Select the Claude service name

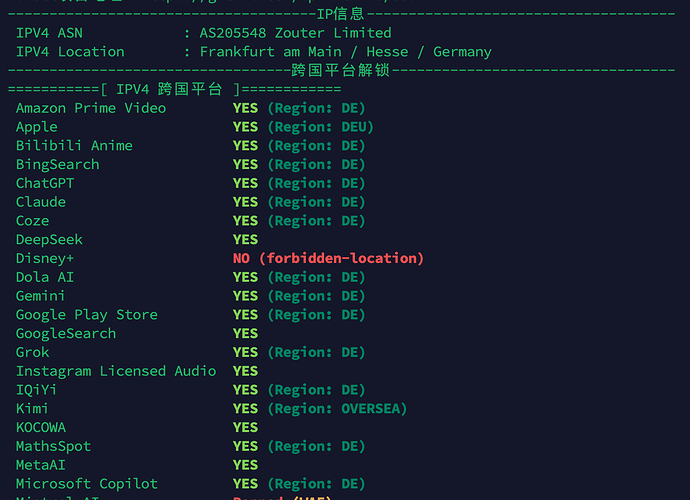click(x=41, y=202)
